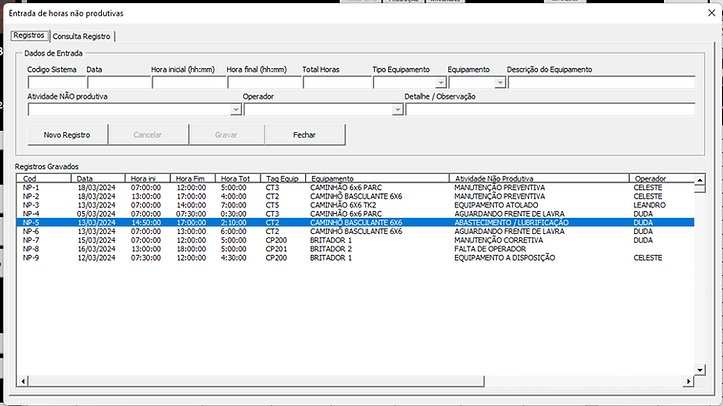Click the Hora Fim column header
Screen dimensions: 723x406
[192, 178]
